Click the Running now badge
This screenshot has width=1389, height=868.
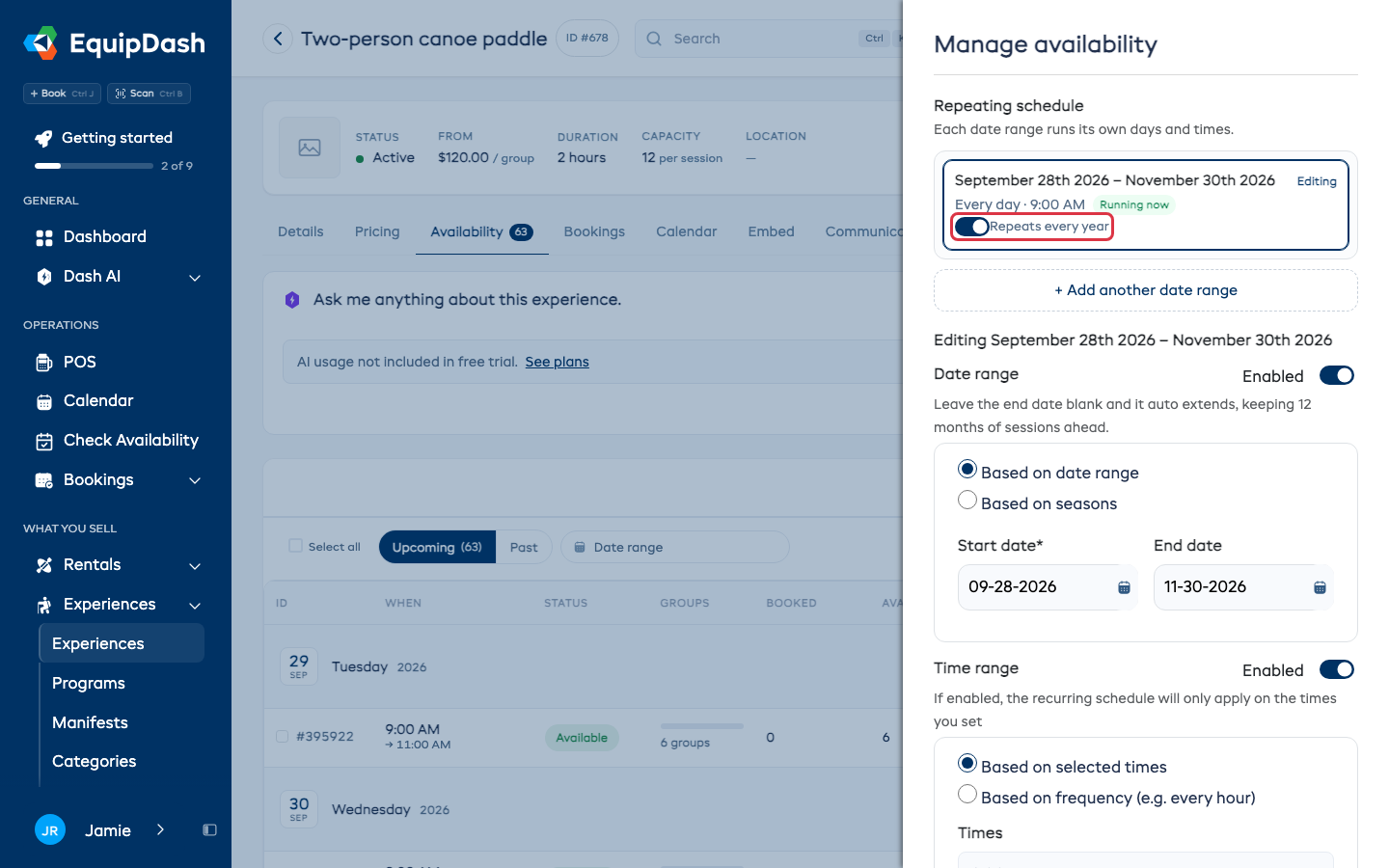pyautogui.click(x=1134, y=204)
